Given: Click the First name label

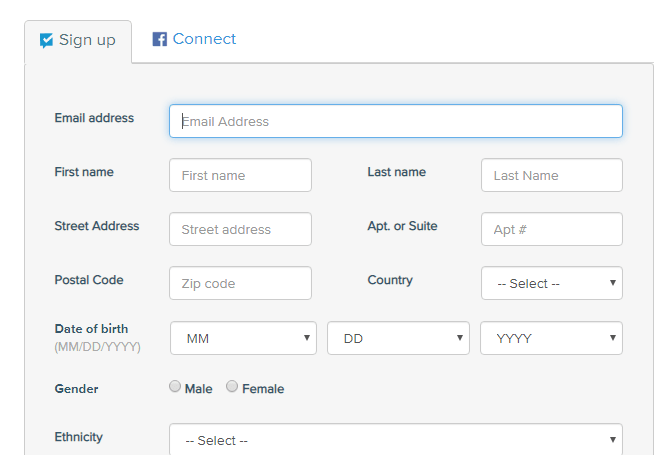Looking at the screenshot, I should click(x=84, y=172).
